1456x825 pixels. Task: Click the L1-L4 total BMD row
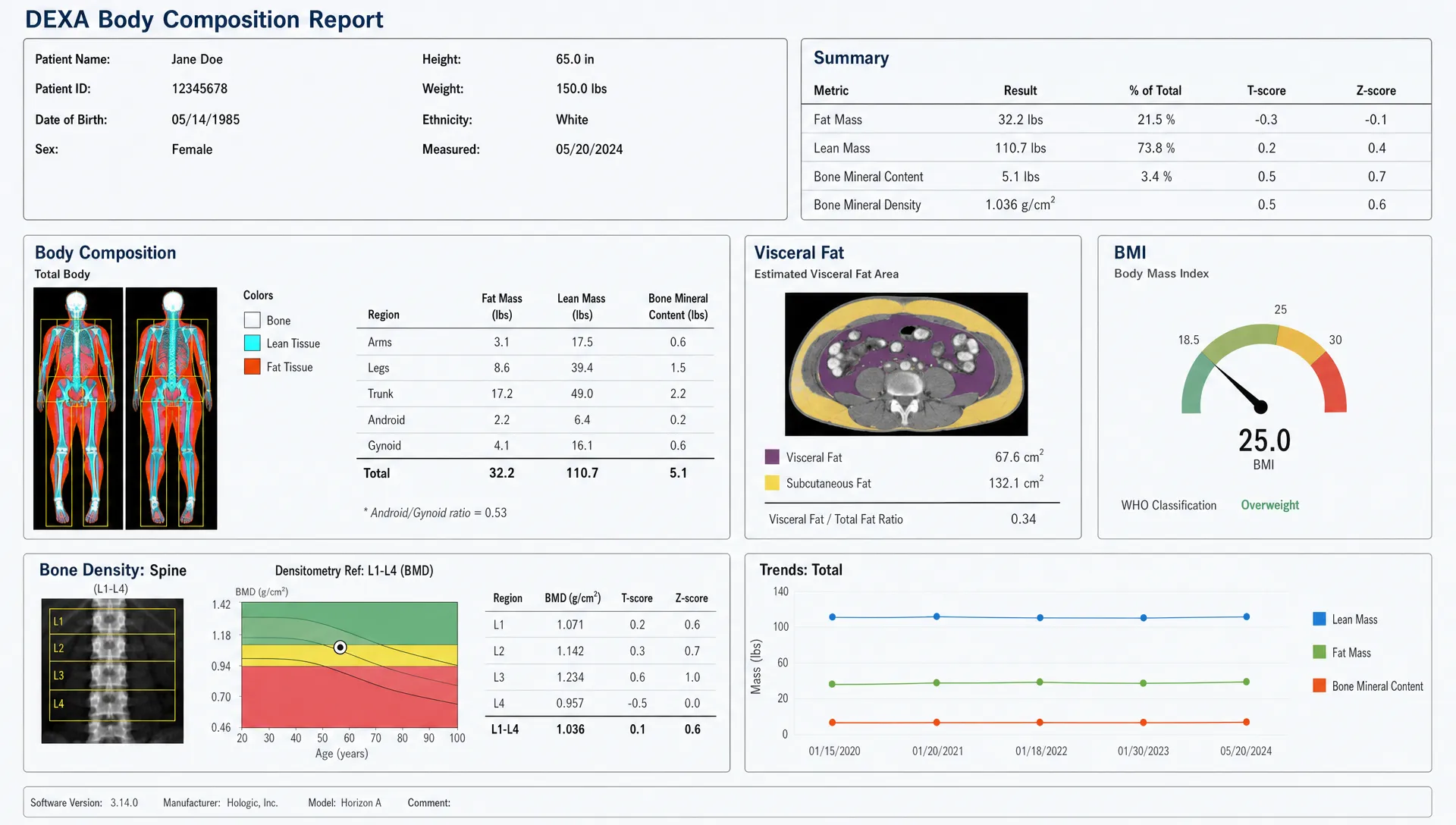601,729
